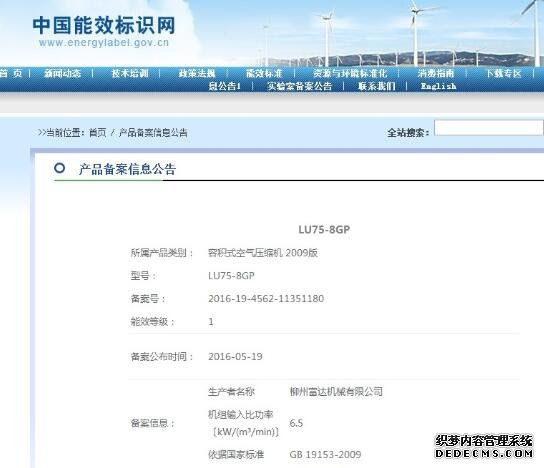Open the 政策法规 menu item
544x468 pixels.
tap(197, 74)
